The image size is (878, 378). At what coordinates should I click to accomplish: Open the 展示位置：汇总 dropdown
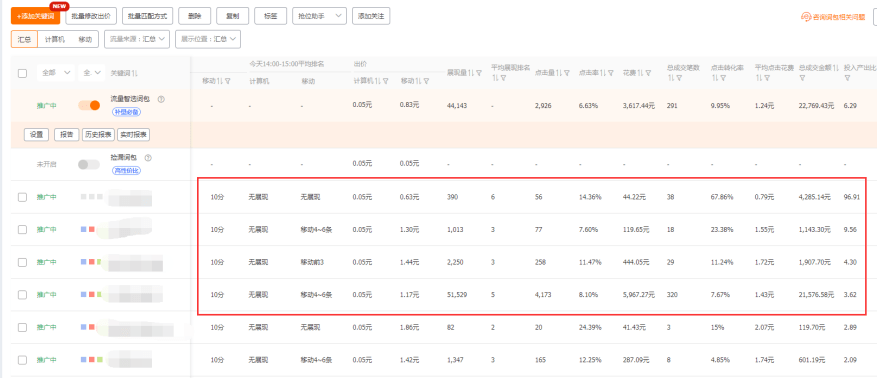(x=208, y=39)
